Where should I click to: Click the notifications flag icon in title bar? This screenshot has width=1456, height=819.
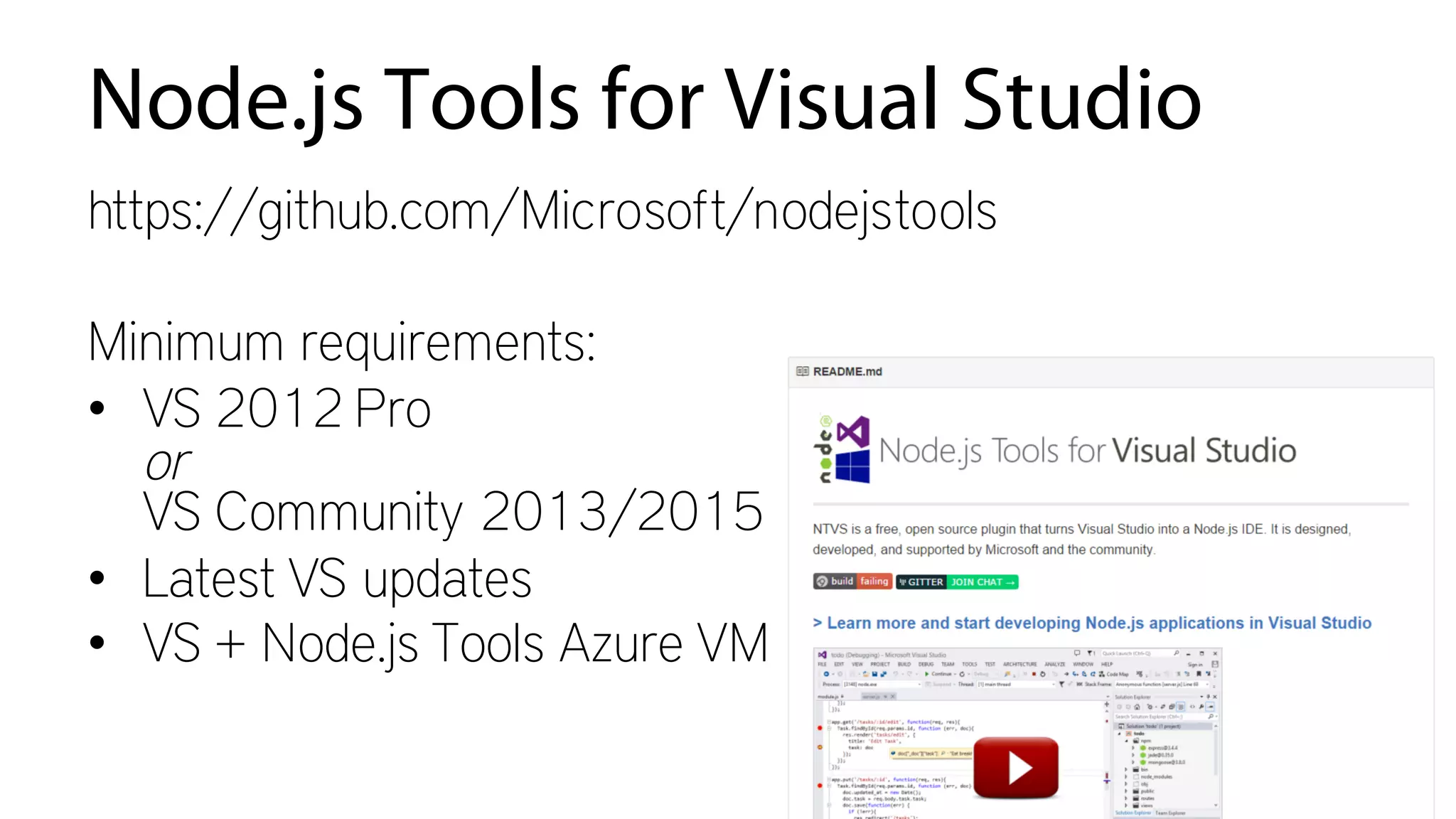tap(1090, 653)
